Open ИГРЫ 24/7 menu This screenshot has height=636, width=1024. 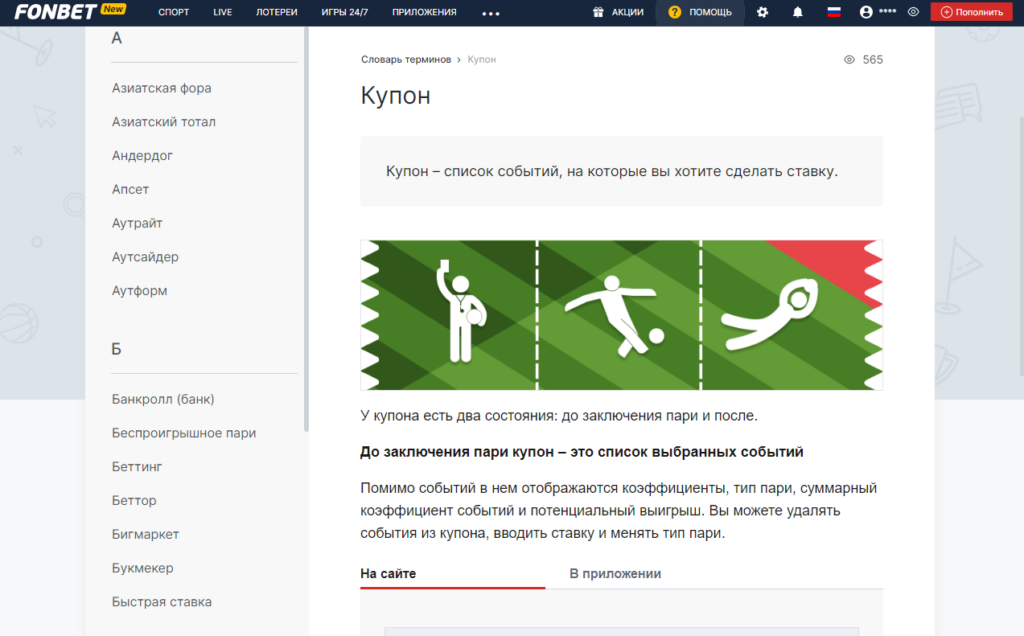click(x=344, y=12)
